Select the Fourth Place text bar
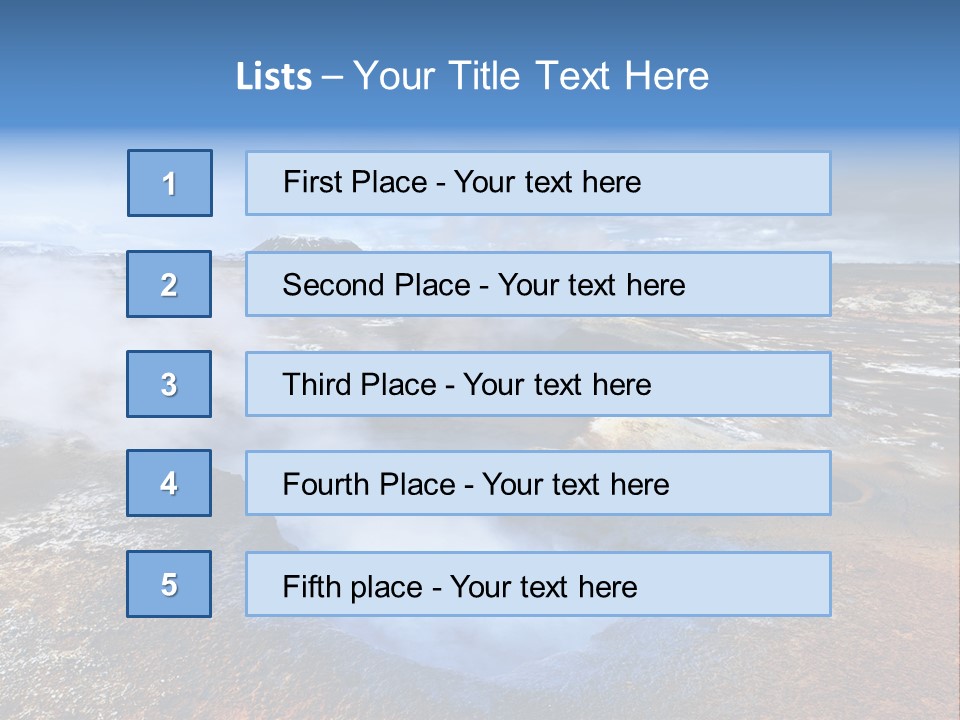The image size is (960, 720). pos(538,483)
